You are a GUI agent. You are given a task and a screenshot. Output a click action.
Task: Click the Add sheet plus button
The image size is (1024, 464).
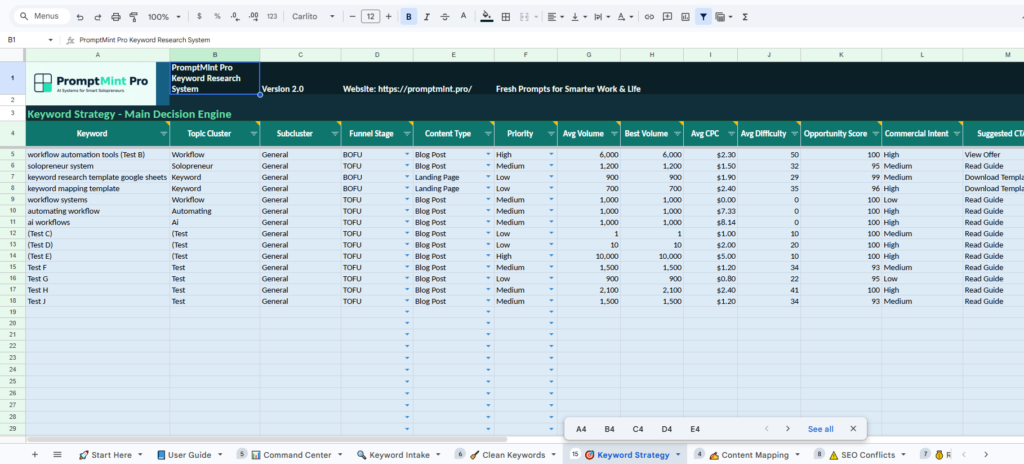coord(35,455)
